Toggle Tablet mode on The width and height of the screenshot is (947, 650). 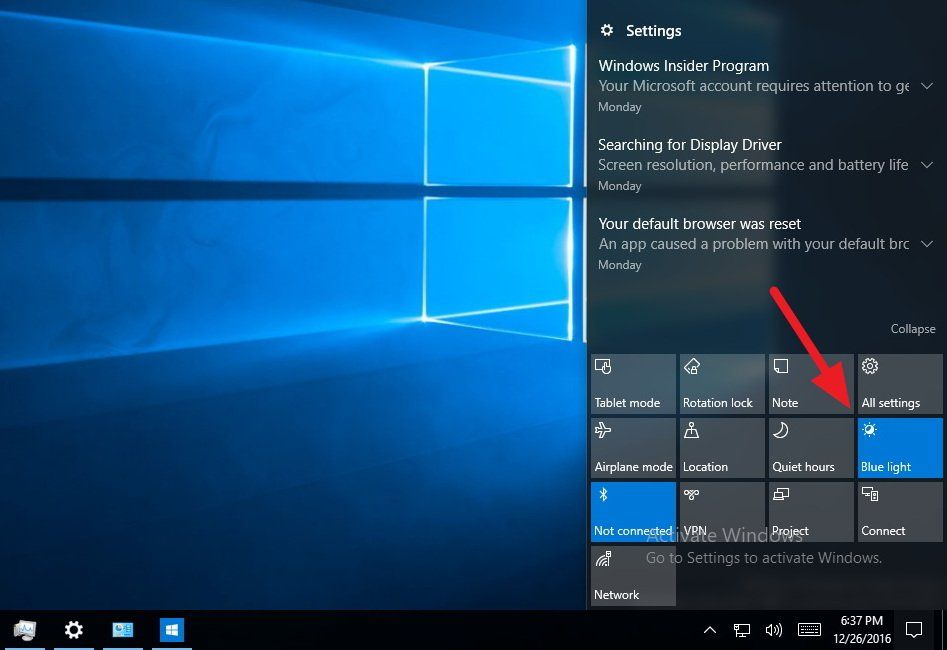click(633, 384)
